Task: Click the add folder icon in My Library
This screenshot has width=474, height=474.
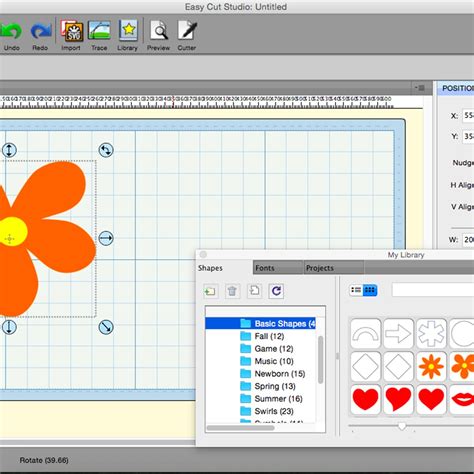Action: (x=211, y=291)
